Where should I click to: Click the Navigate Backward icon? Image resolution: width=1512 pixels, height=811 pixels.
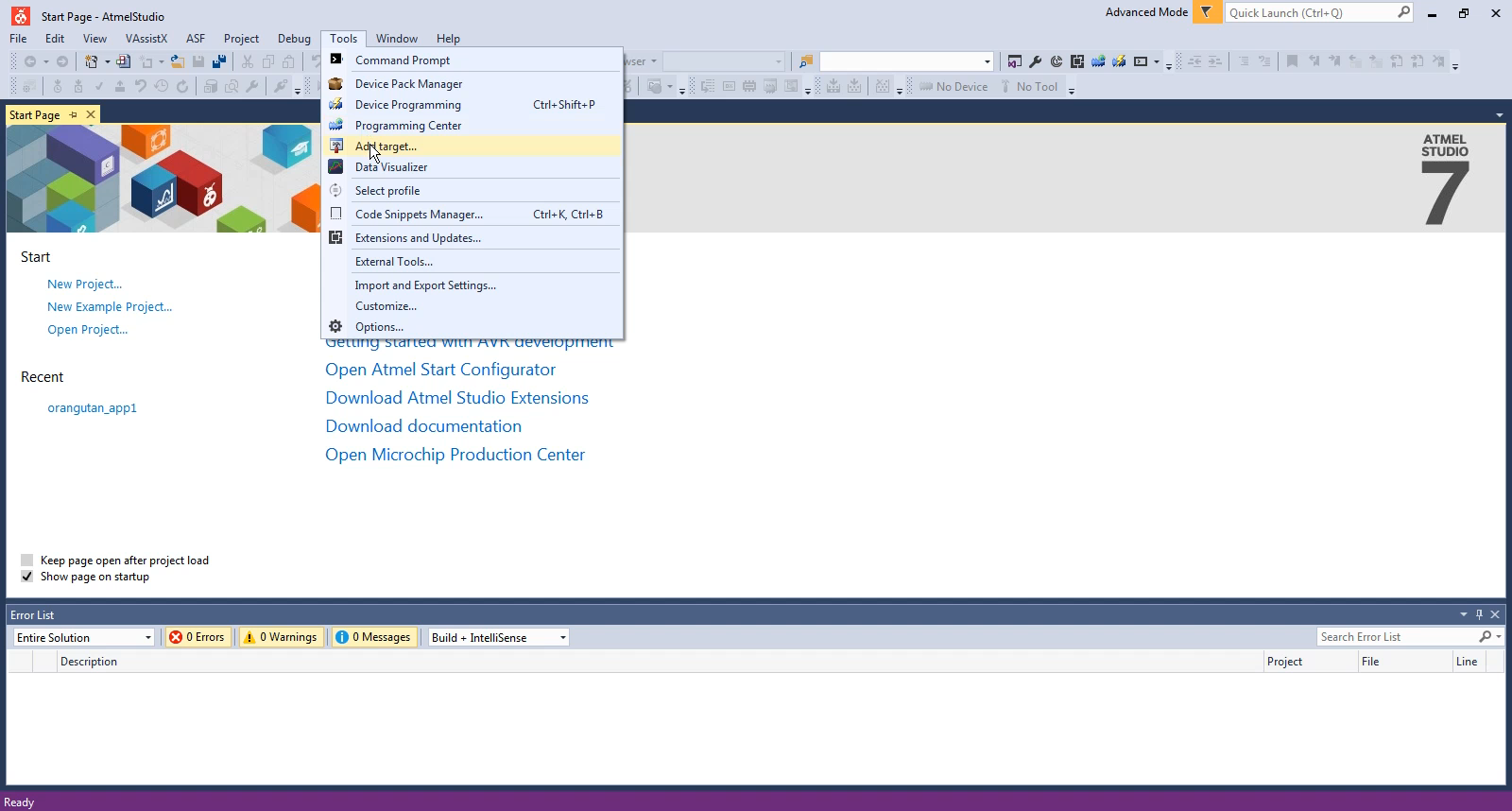pyautogui.click(x=30, y=61)
